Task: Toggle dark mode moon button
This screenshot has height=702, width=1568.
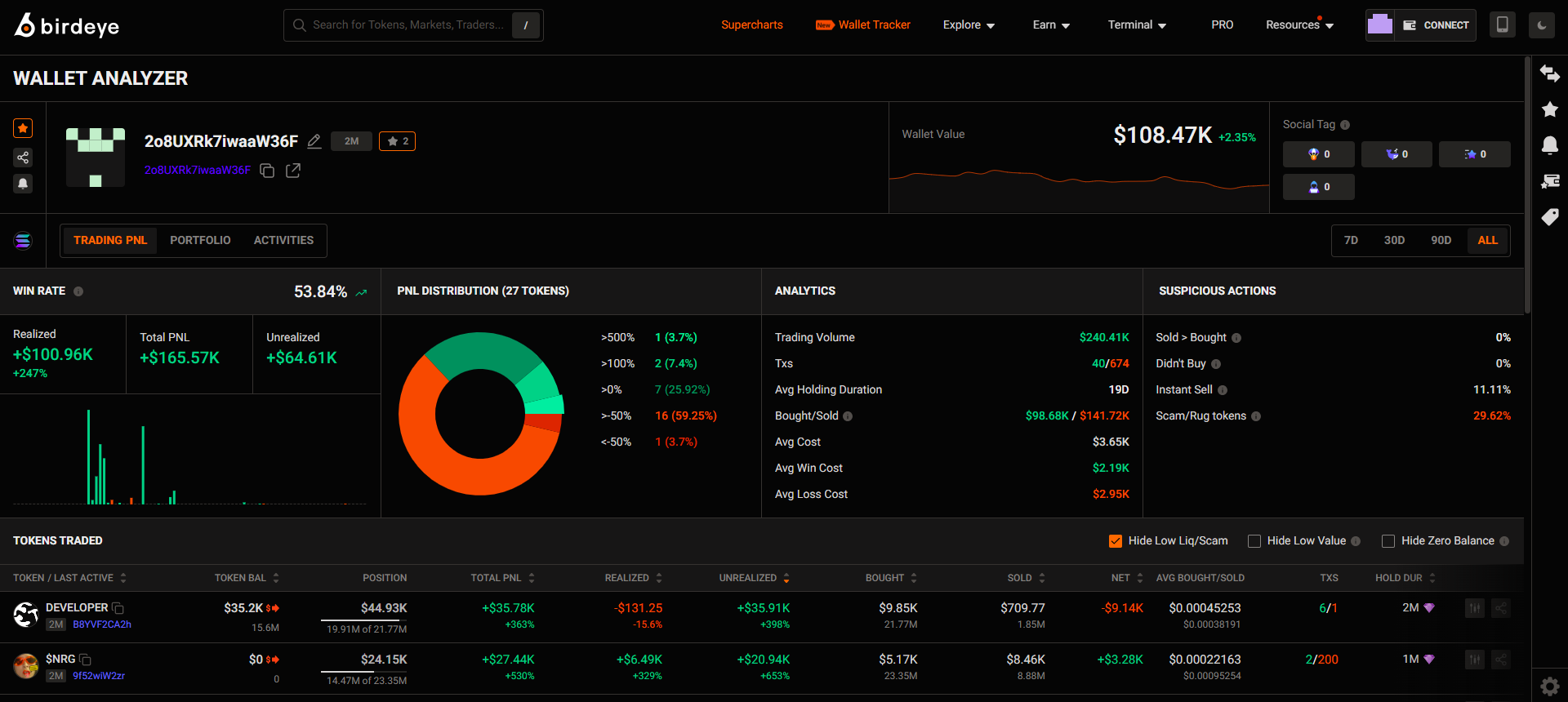Action: tap(1542, 24)
